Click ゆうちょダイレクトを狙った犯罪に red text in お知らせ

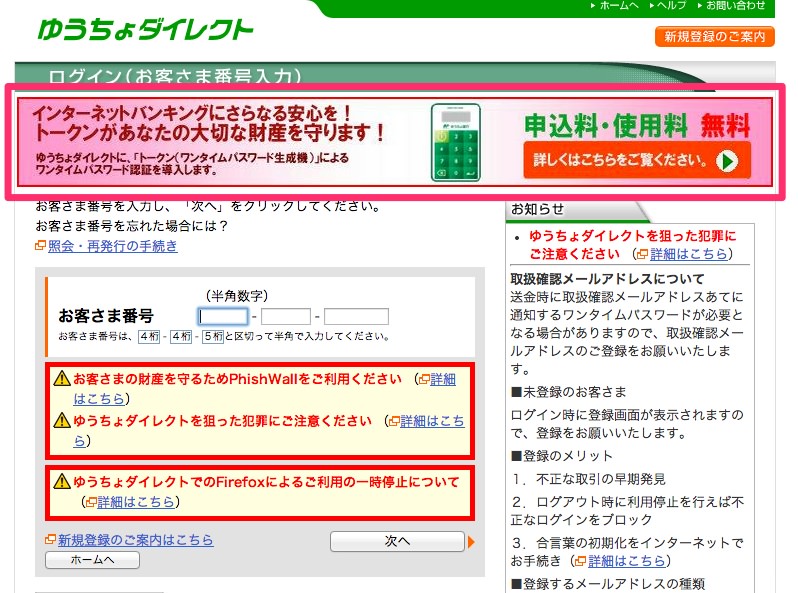click(x=633, y=236)
